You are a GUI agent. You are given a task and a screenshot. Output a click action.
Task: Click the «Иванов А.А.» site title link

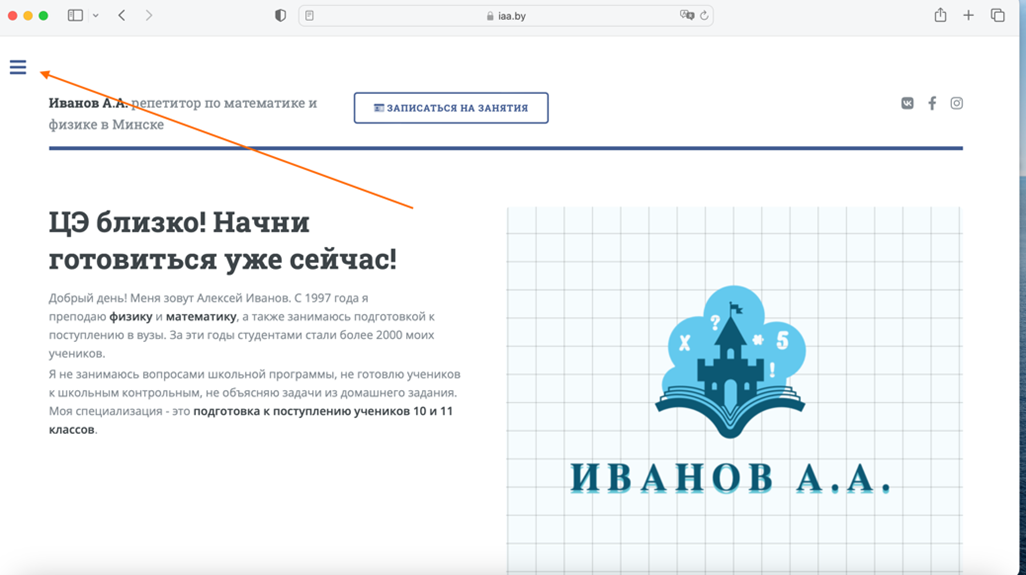tap(88, 103)
